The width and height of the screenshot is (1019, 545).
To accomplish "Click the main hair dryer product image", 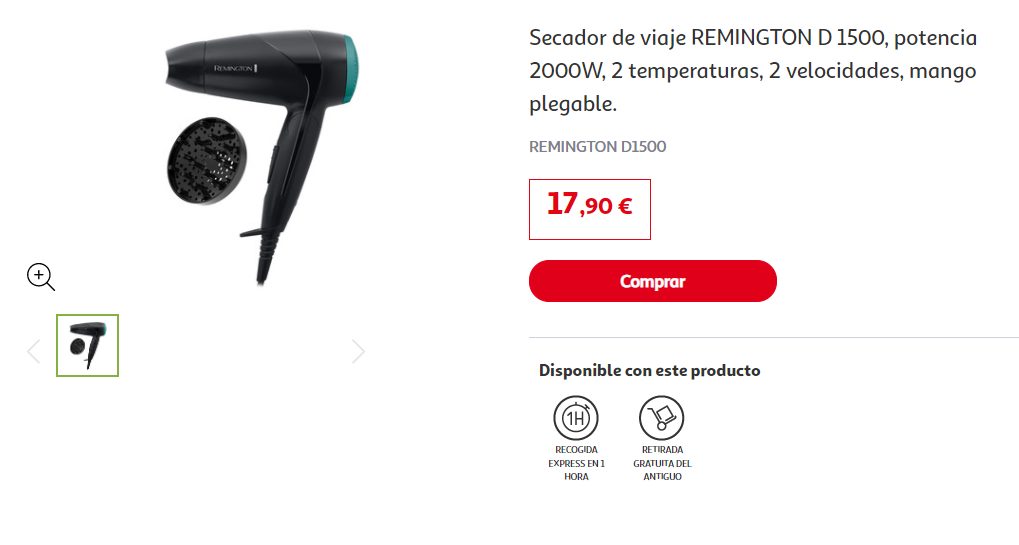I will 262,156.
